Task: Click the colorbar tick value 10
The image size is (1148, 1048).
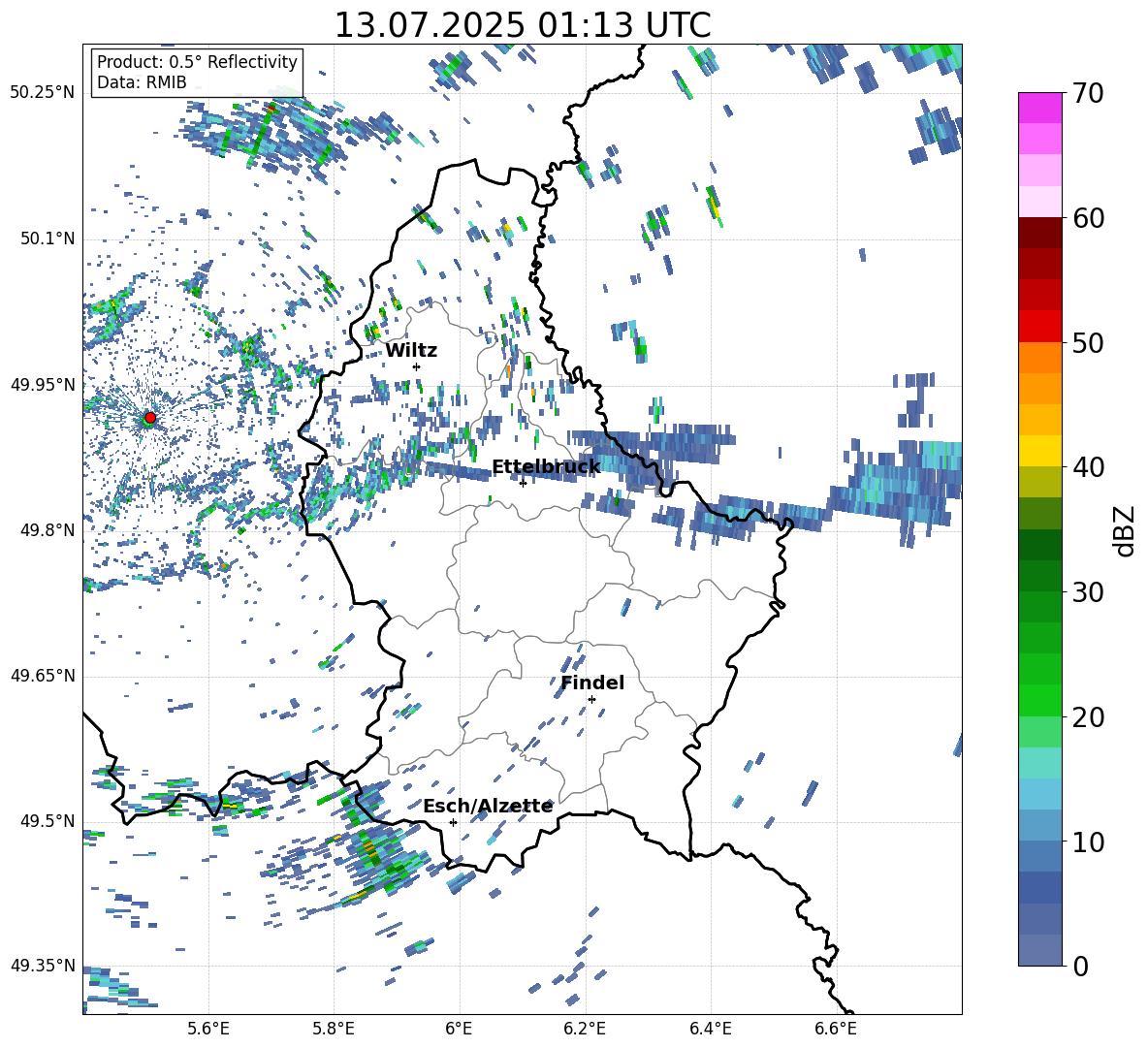Action: (1088, 842)
